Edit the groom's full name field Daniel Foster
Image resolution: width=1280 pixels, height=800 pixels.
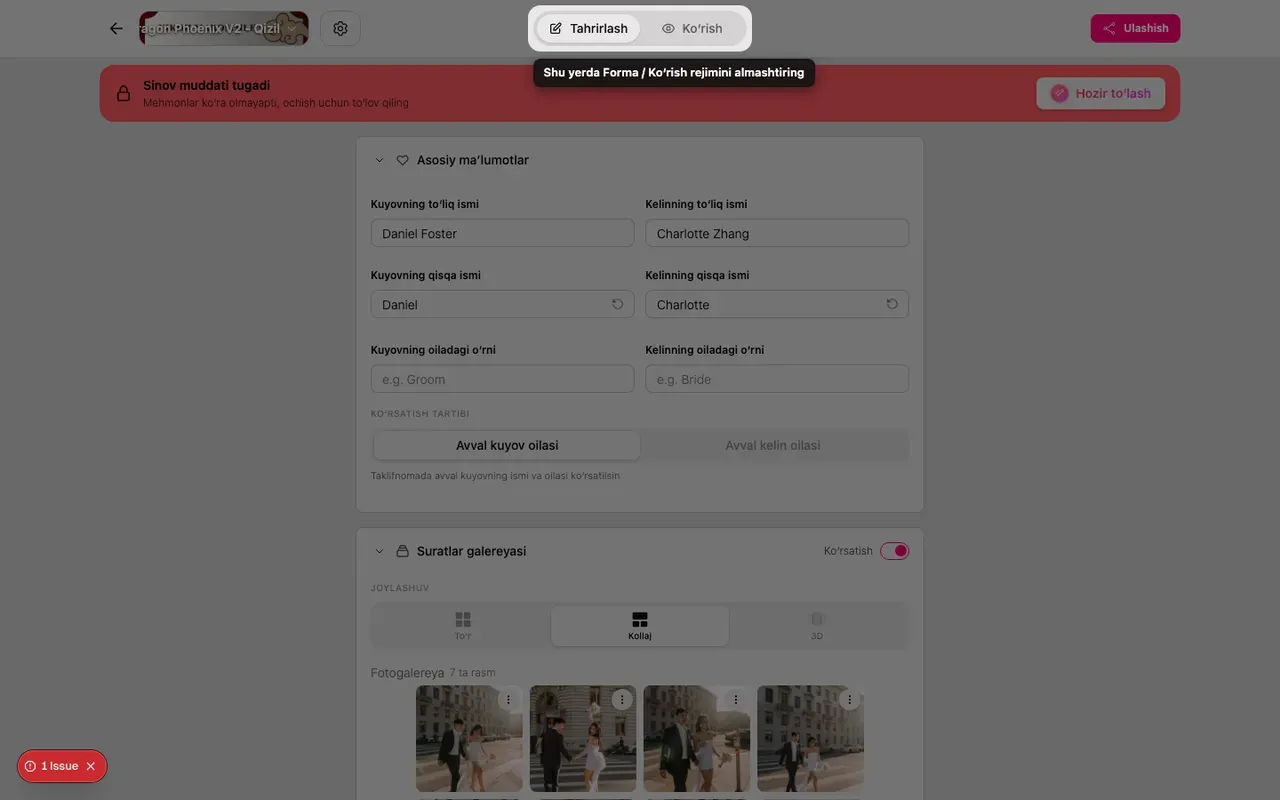502,233
